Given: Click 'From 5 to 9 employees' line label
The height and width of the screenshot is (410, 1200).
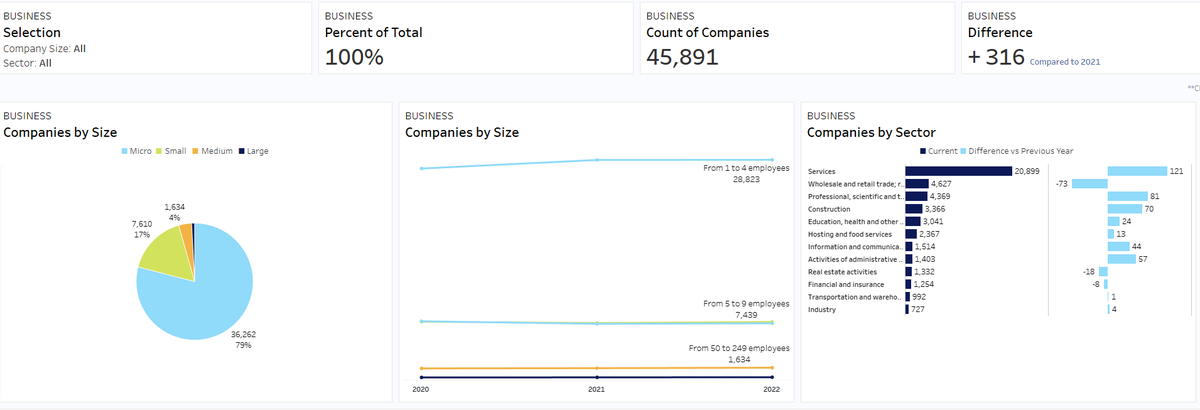Looking at the screenshot, I should click(746, 303).
